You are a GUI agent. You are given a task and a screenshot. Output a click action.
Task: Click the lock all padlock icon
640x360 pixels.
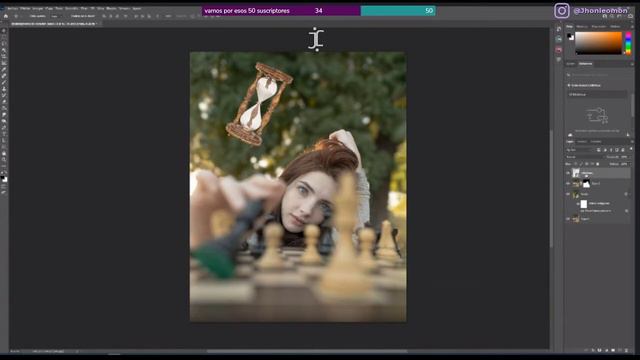pyautogui.click(x=598, y=164)
